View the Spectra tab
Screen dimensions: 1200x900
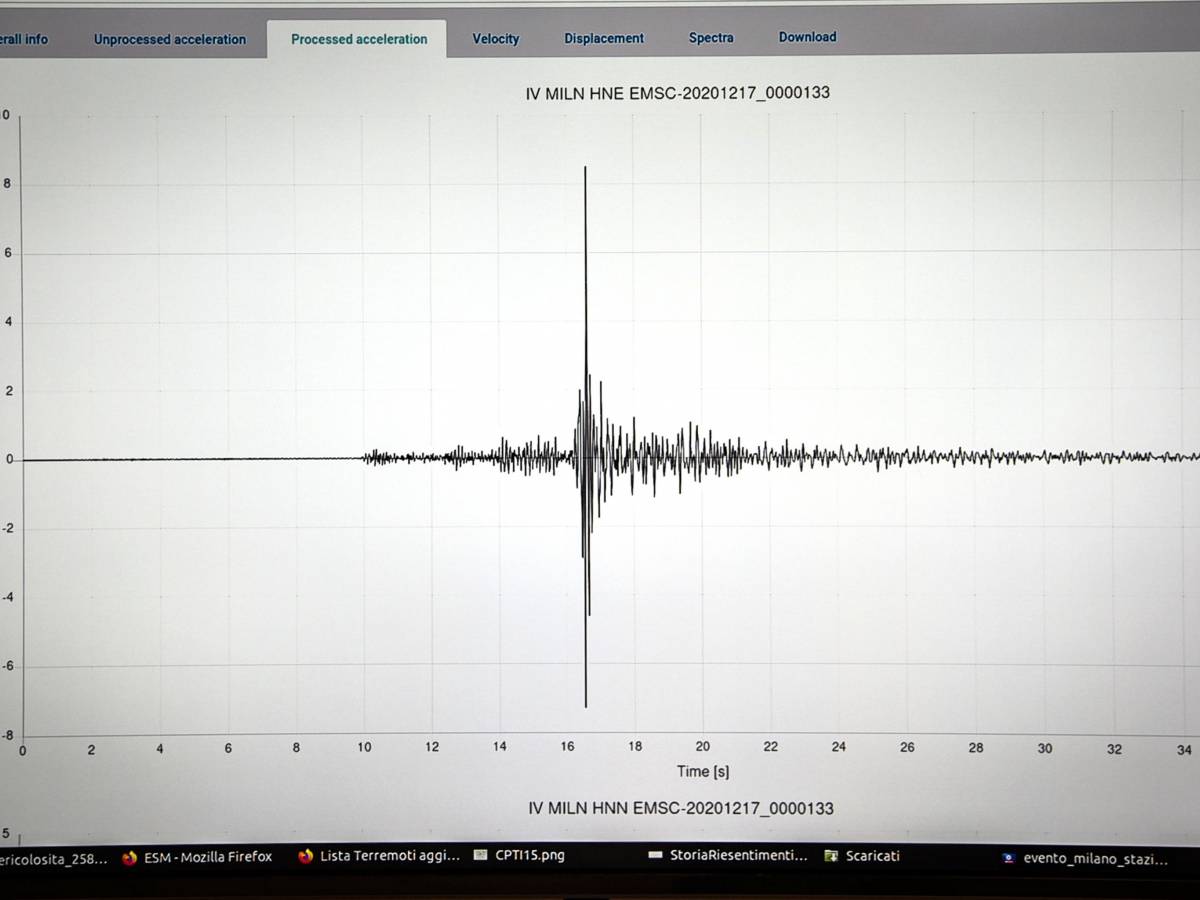pyautogui.click(x=711, y=37)
